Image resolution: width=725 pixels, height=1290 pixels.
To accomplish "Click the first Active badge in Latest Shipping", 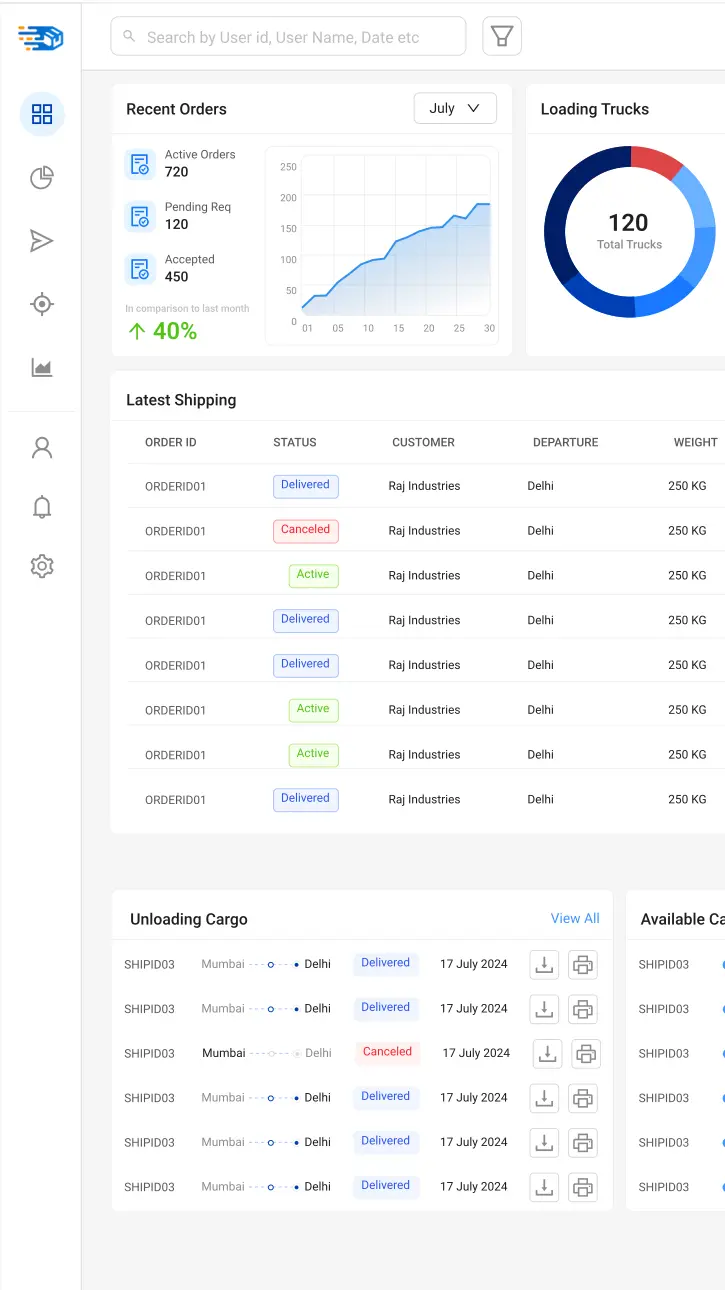I will click(x=313, y=575).
